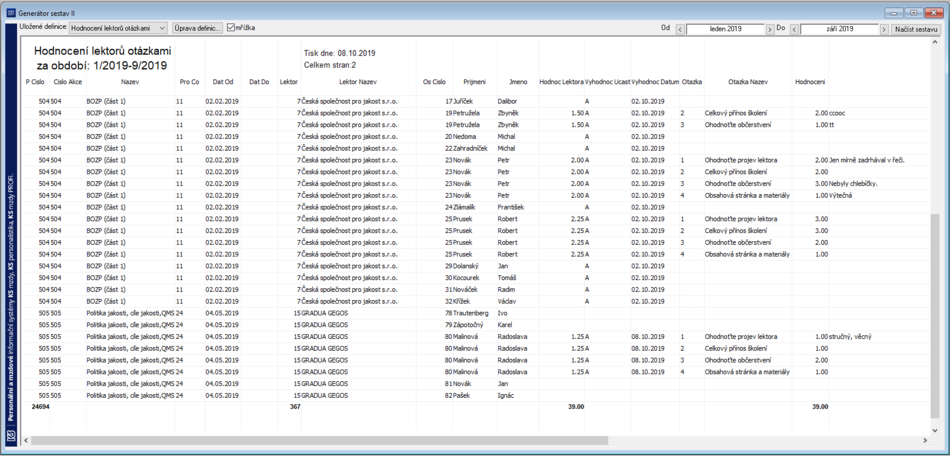The width and height of the screenshot is (950, 456).
Task: Click first name cell 'František'
Action: click(511, 207)
